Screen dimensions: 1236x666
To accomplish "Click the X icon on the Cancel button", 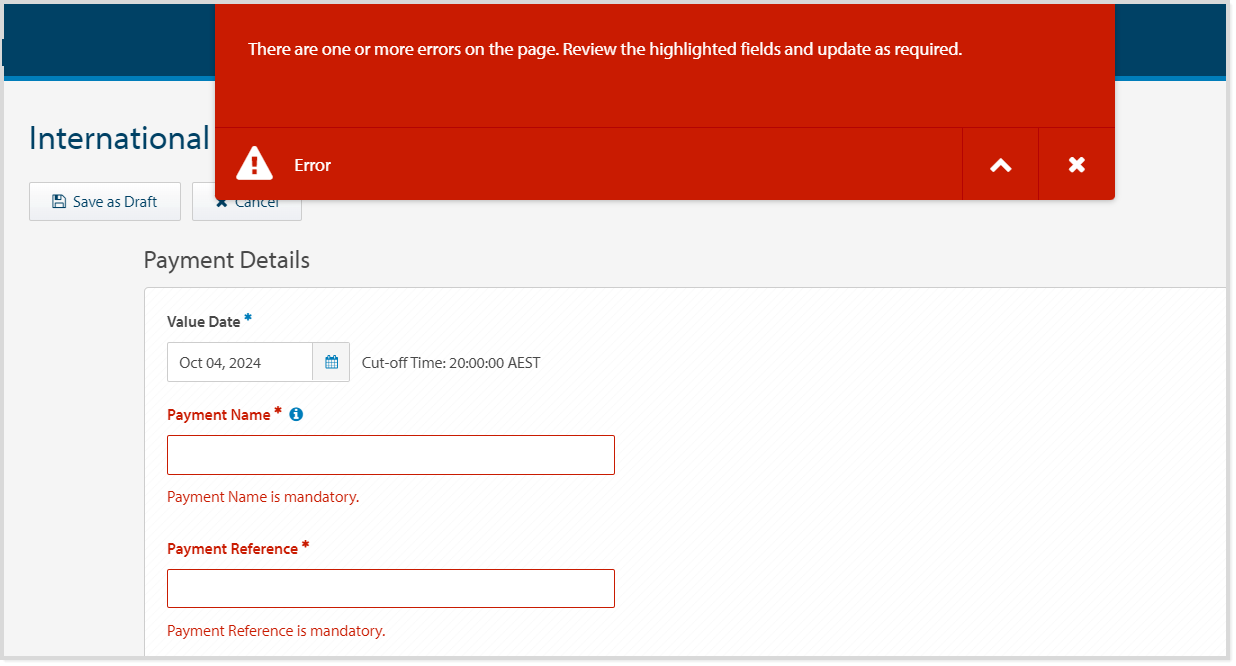I will [222, 200].
